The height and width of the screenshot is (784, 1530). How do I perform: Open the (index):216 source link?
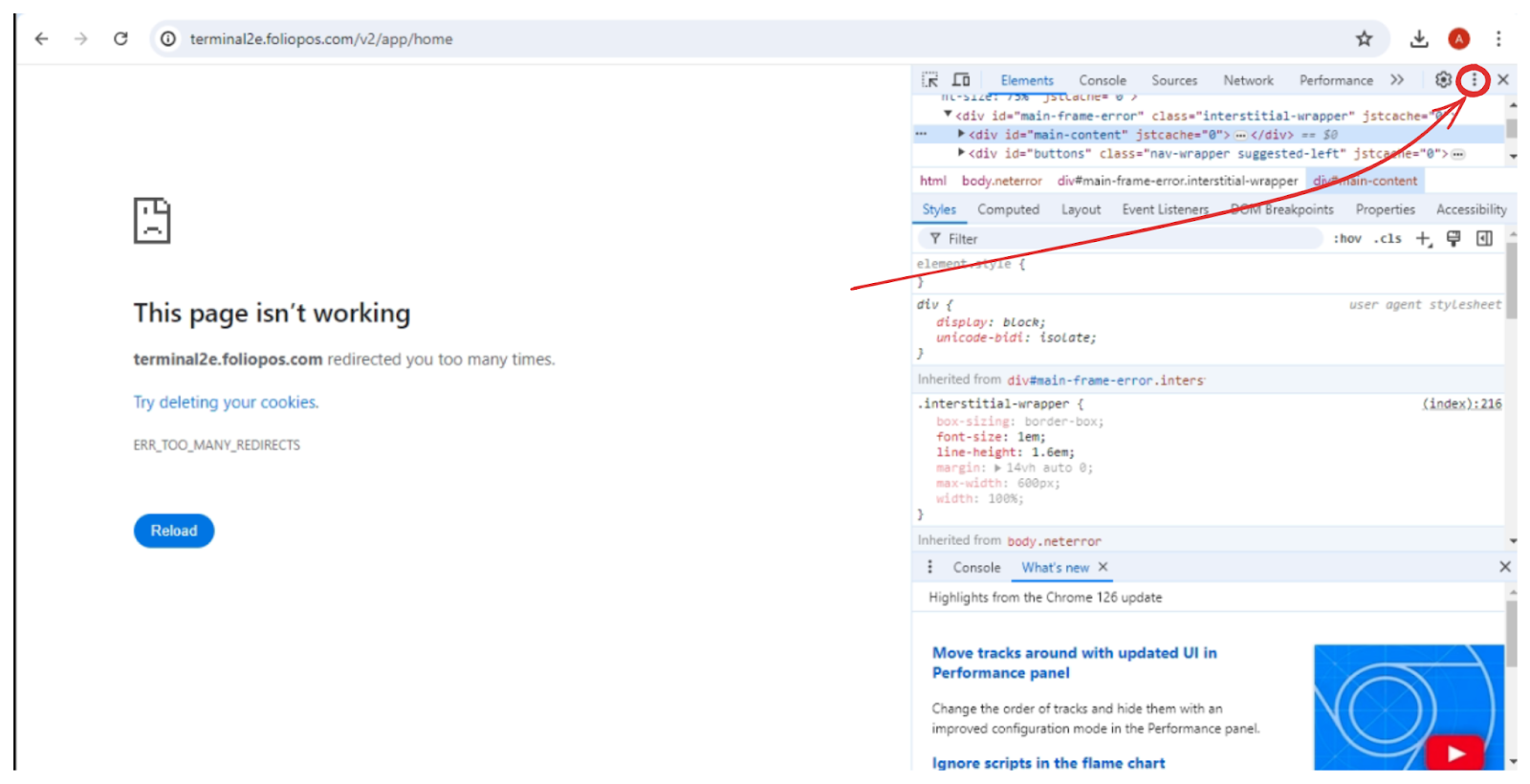(x=1461, y=404)
